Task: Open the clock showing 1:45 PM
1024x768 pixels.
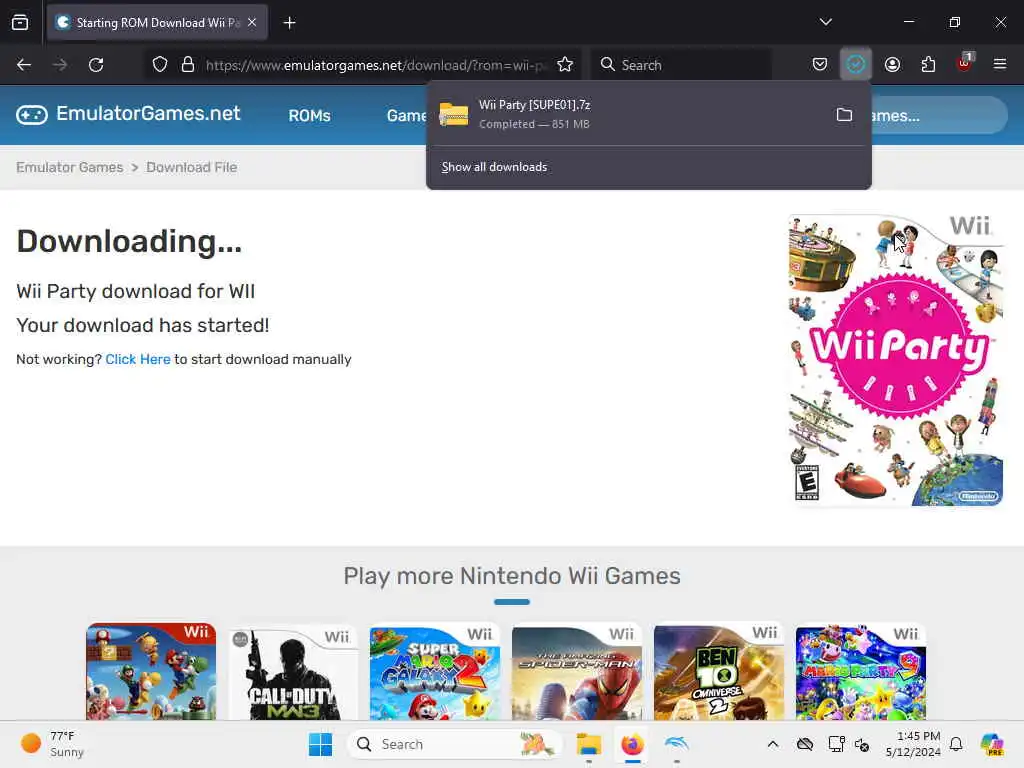Action: tap(913, 744)
